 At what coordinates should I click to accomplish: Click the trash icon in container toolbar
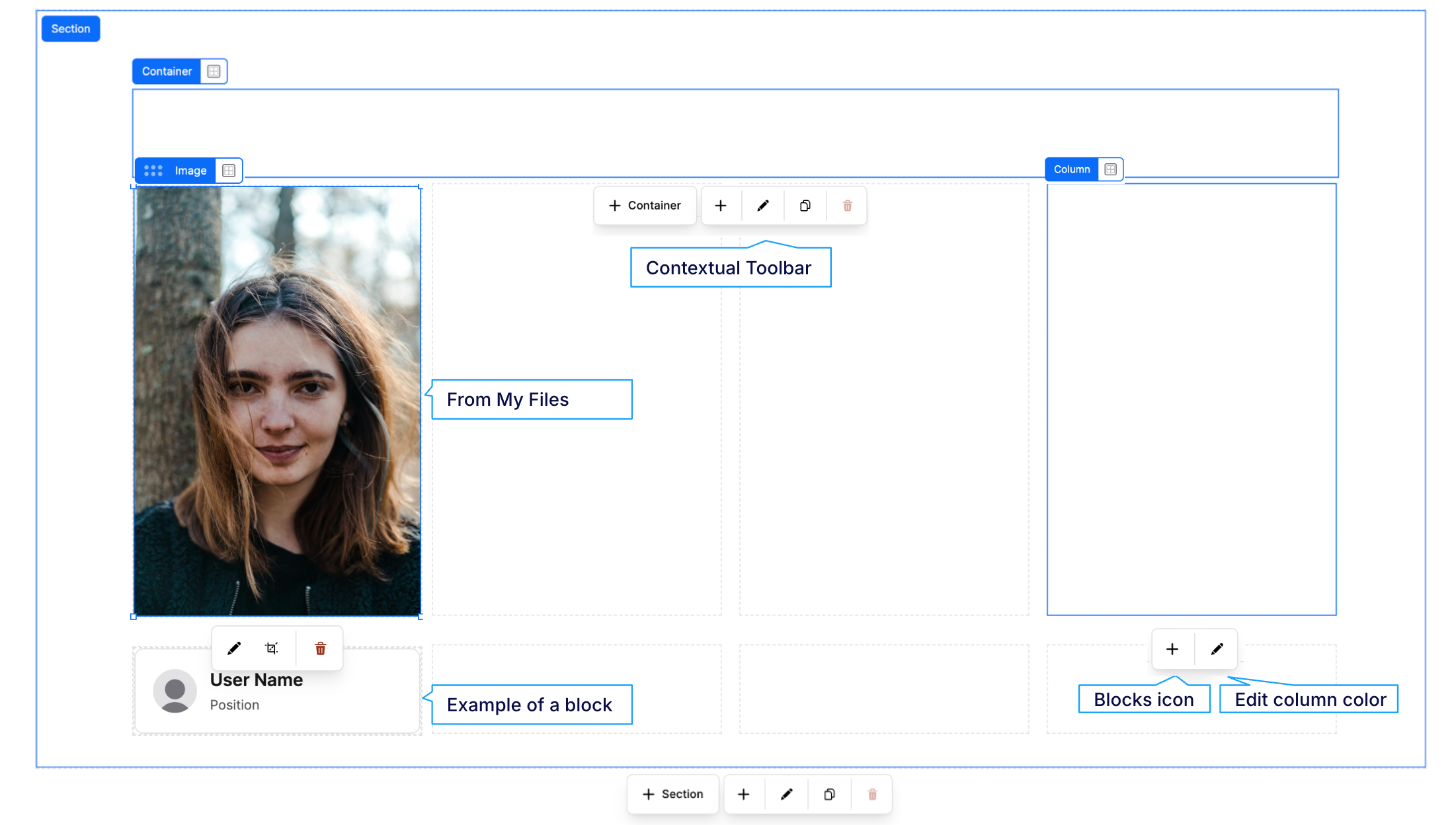tap(848, 206)
